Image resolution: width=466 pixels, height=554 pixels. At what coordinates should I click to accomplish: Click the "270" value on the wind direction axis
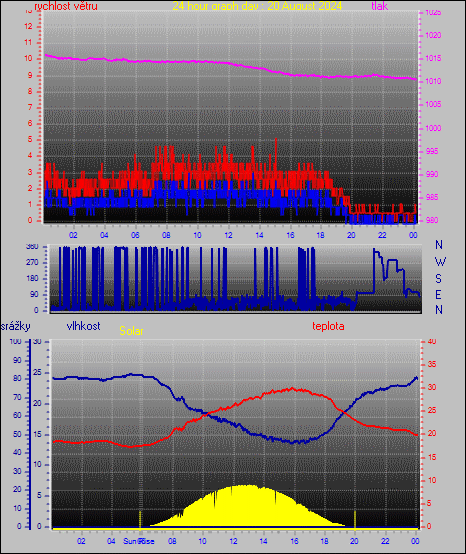[x=32, y=263]
